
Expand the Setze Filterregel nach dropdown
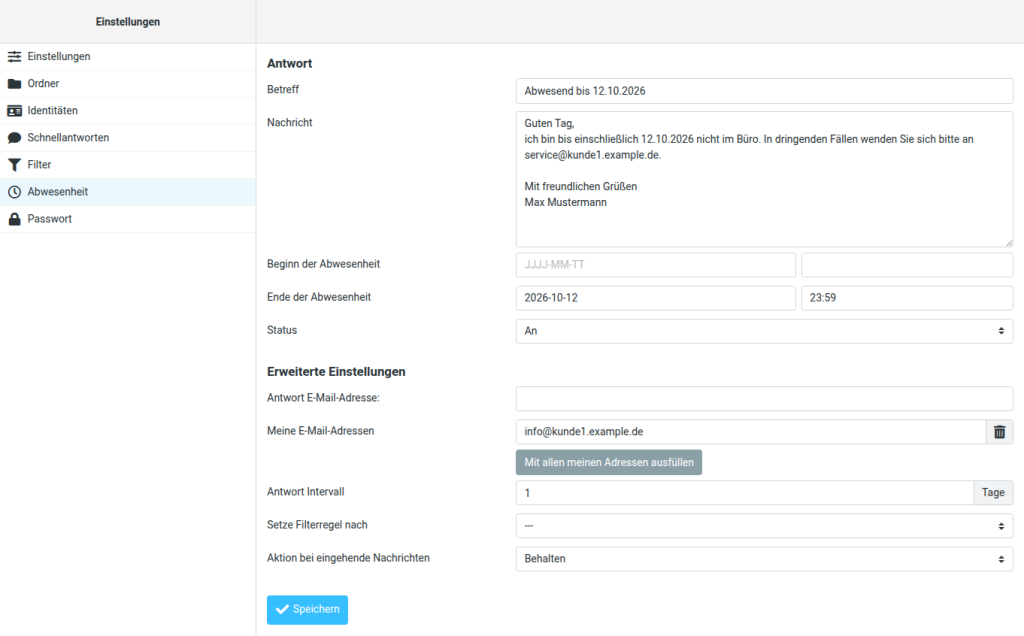[764, 526]
